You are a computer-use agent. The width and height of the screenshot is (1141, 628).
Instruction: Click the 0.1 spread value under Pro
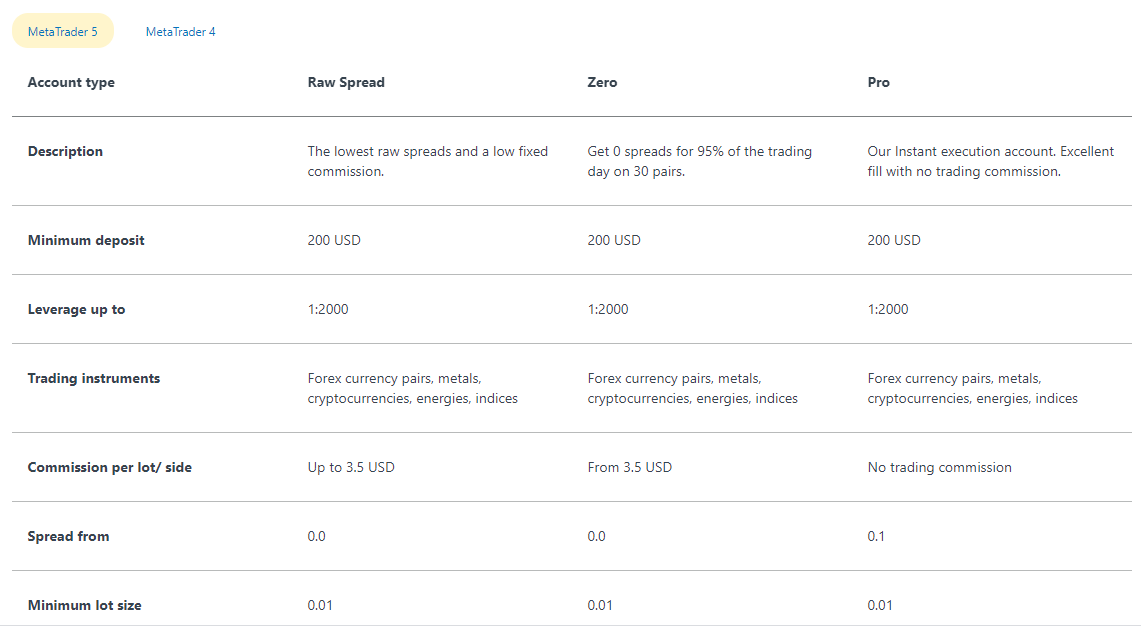click(877, 536)
